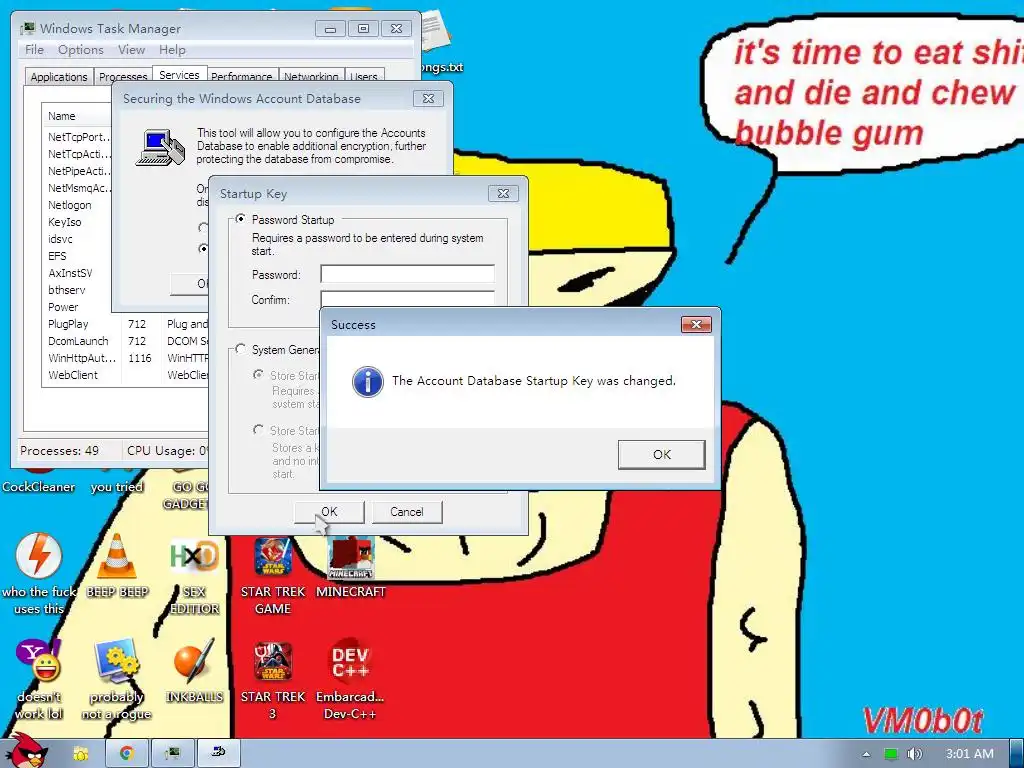The width and height of the screenshot is (1024, 768).
Task: Open the CockCleaner desktop shortcut
Action: 39,479
